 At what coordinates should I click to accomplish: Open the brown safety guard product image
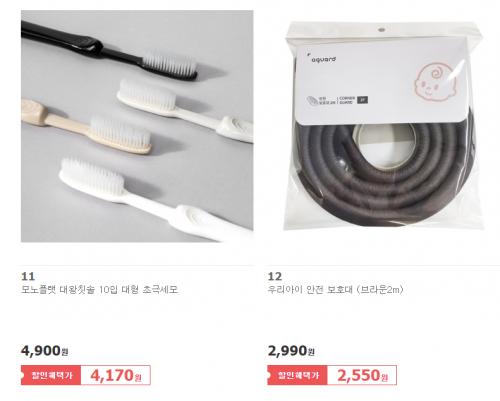pyautogui.click(x=383, y=126)
